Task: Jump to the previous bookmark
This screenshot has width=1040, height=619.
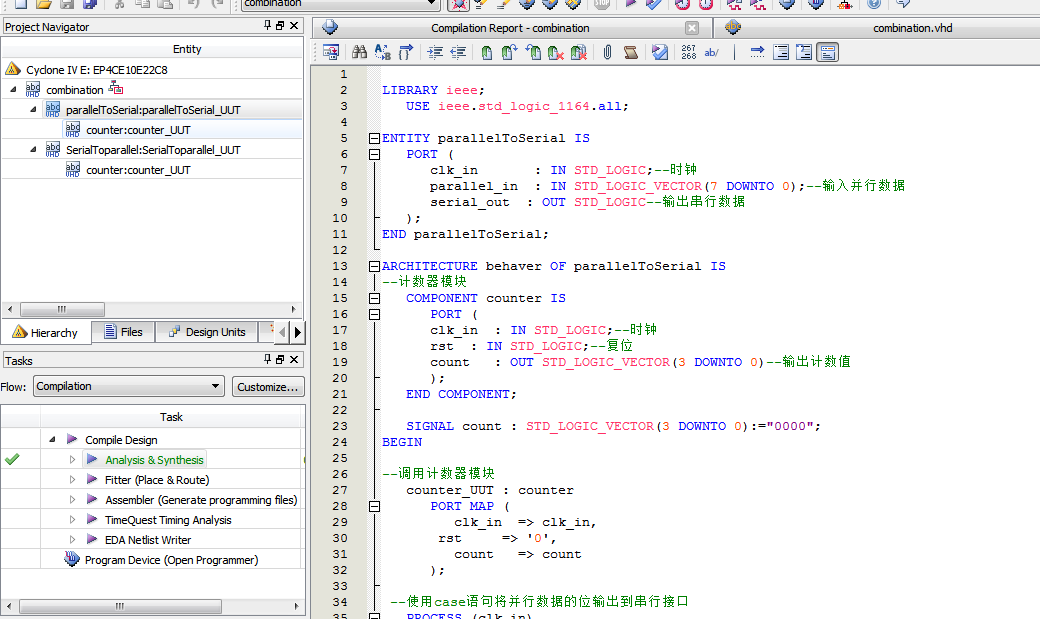Action: pos(533,52)
